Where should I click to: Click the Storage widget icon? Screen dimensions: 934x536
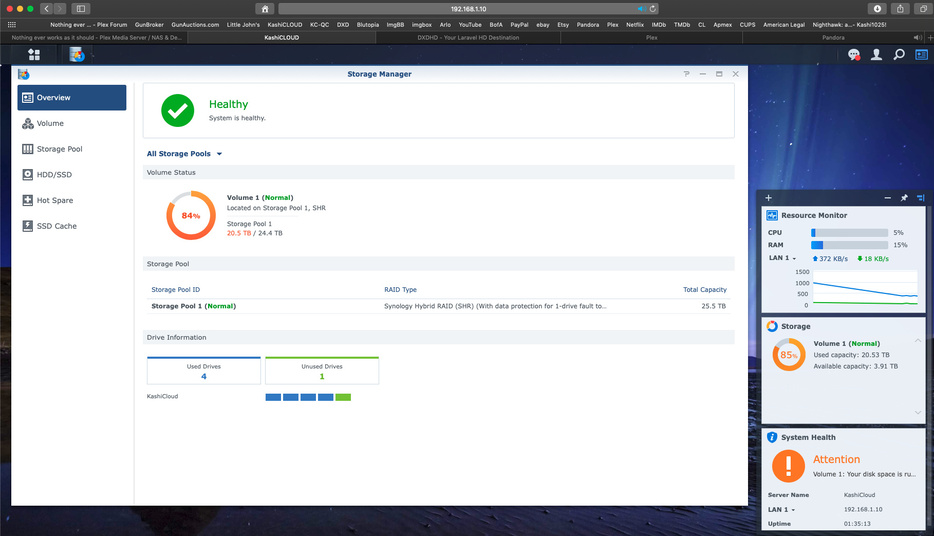pos(772,326)
